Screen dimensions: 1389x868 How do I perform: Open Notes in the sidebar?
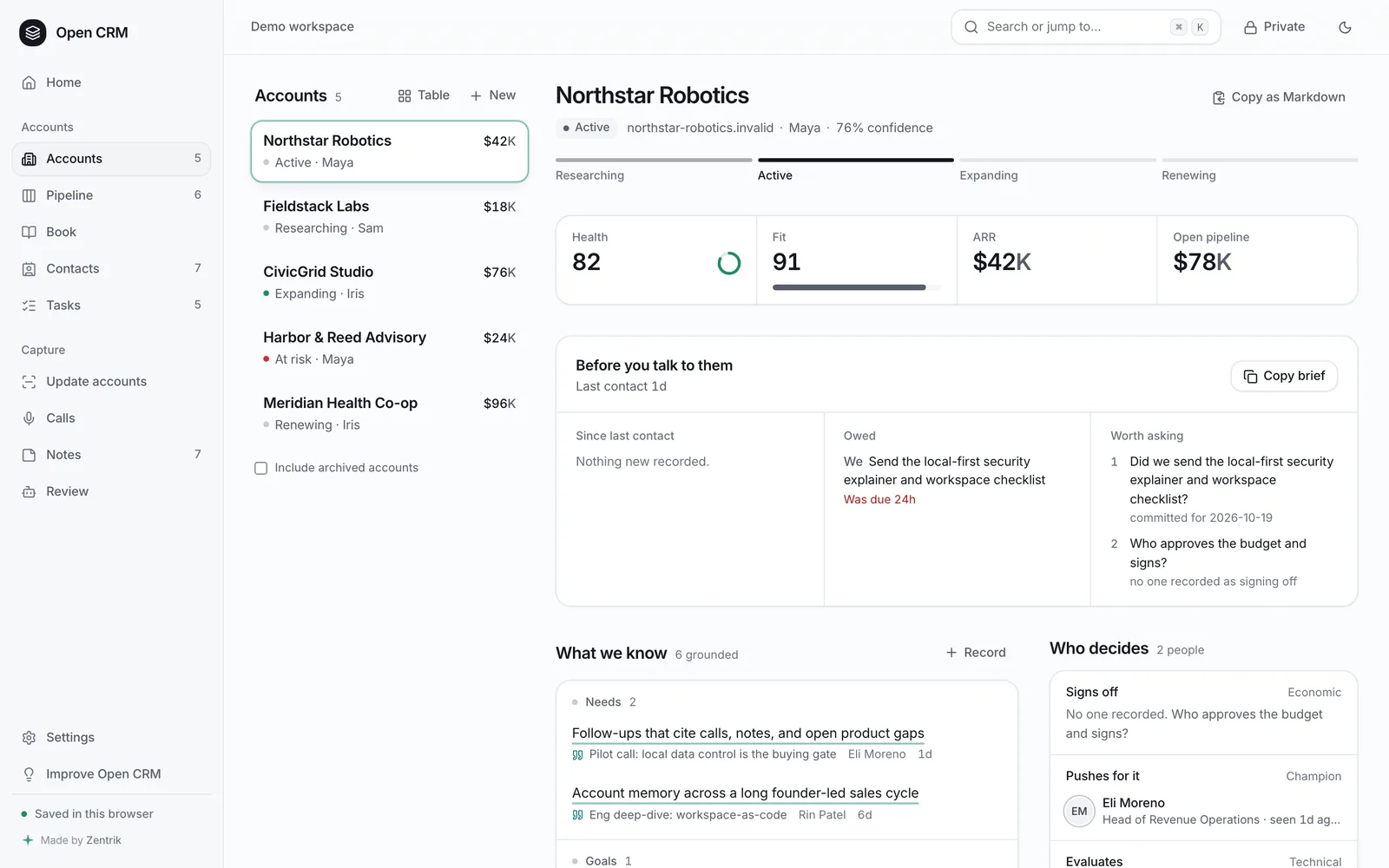[x=111, y=455]
